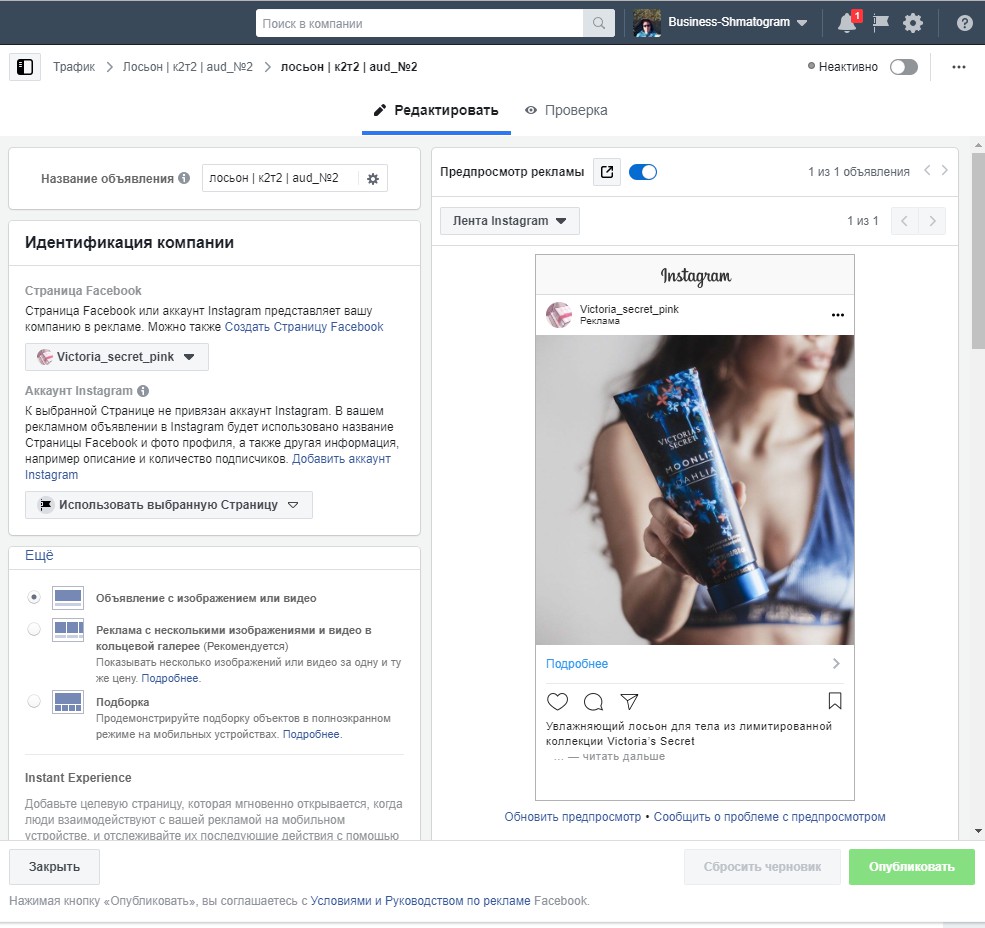Viewport: 985px width, 928px height.
Task: Click previous placement preview arrow
Action: (905, 221)
